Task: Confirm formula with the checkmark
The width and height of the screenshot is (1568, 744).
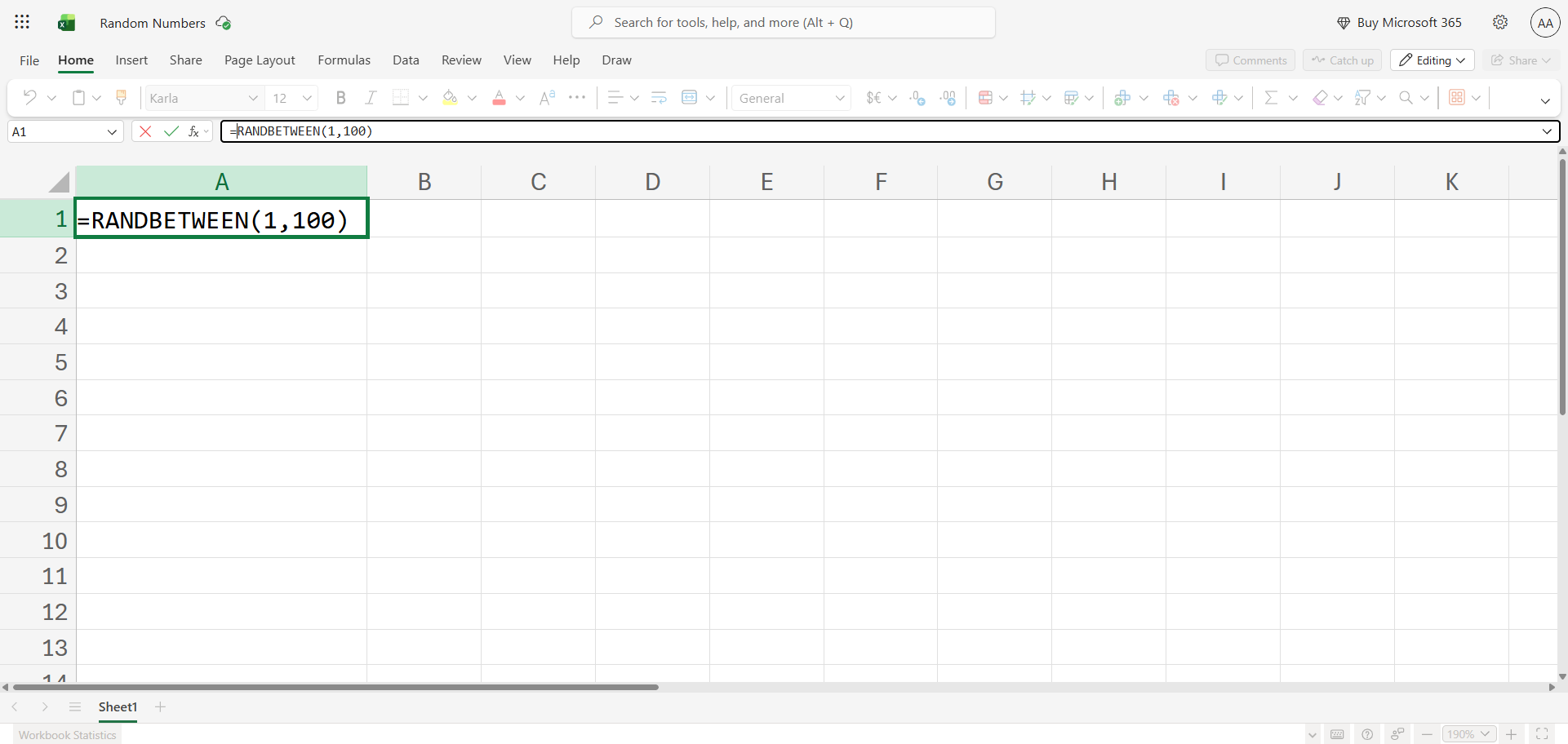Action: 171,131
